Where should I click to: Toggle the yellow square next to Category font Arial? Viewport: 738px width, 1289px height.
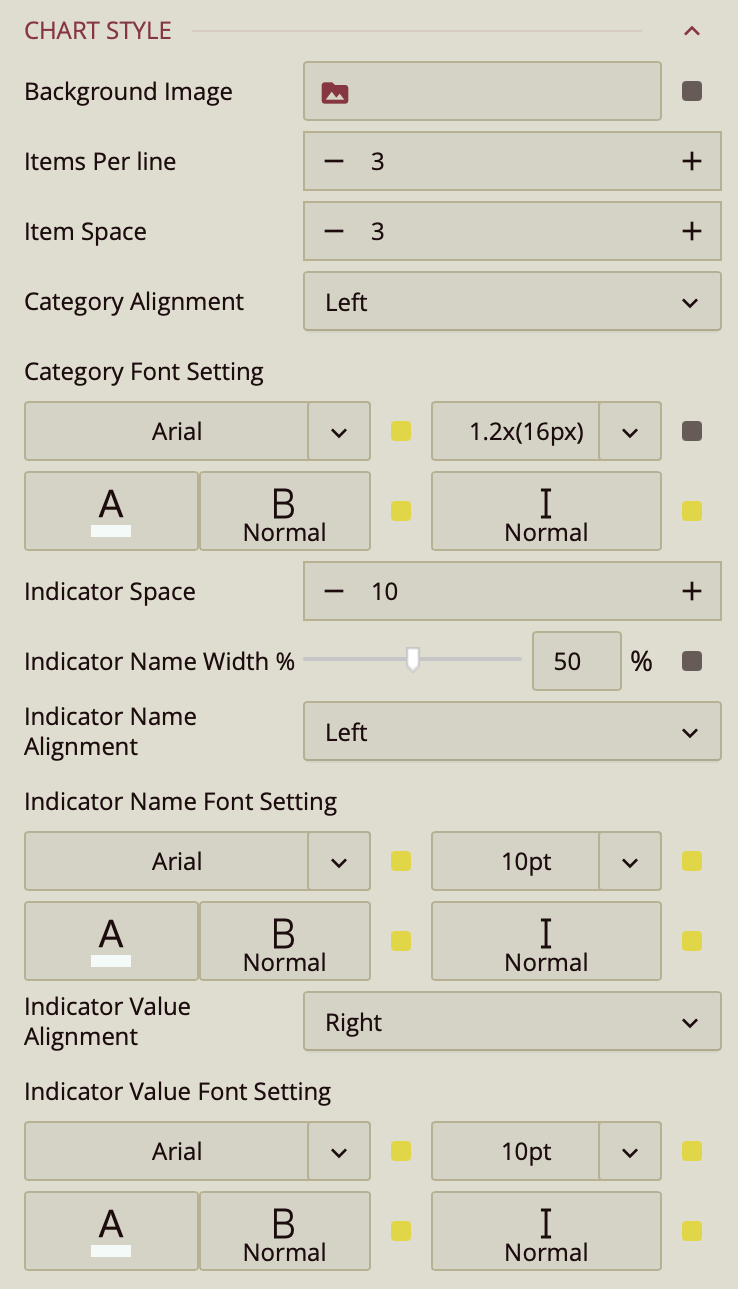tap(401, 432)
